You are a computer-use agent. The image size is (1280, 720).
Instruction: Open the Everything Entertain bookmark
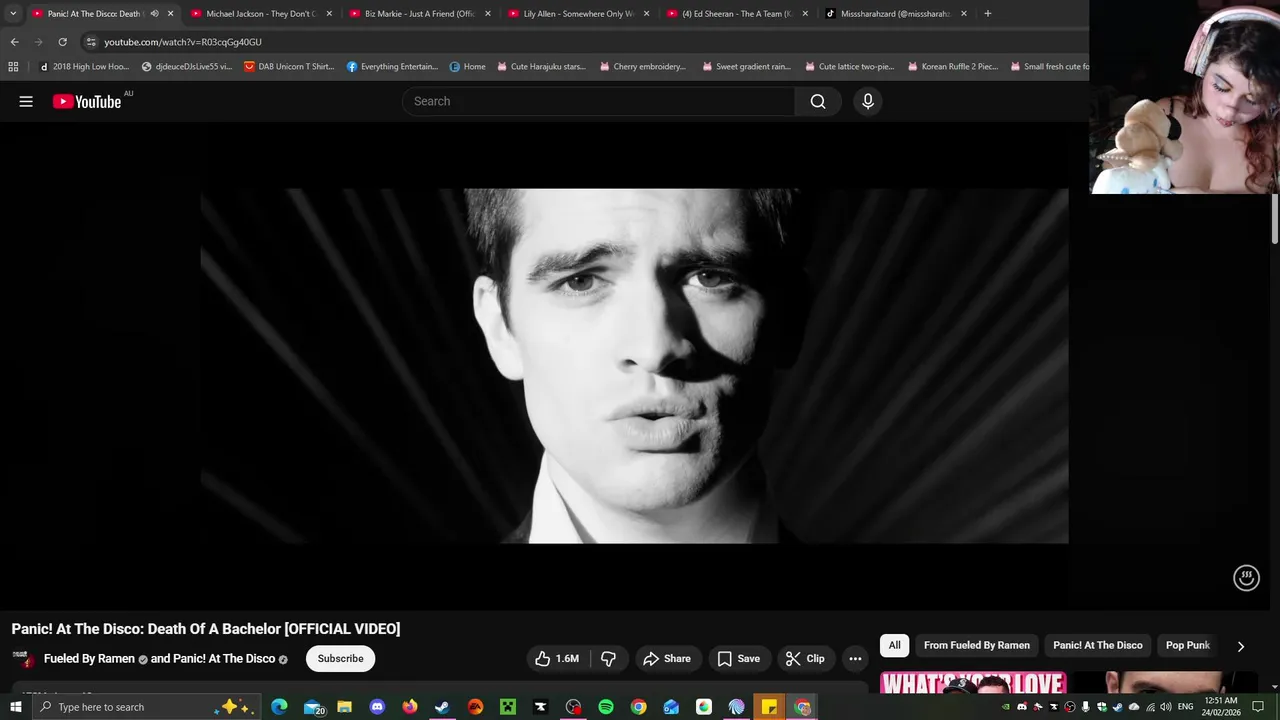tap(392, 67)
